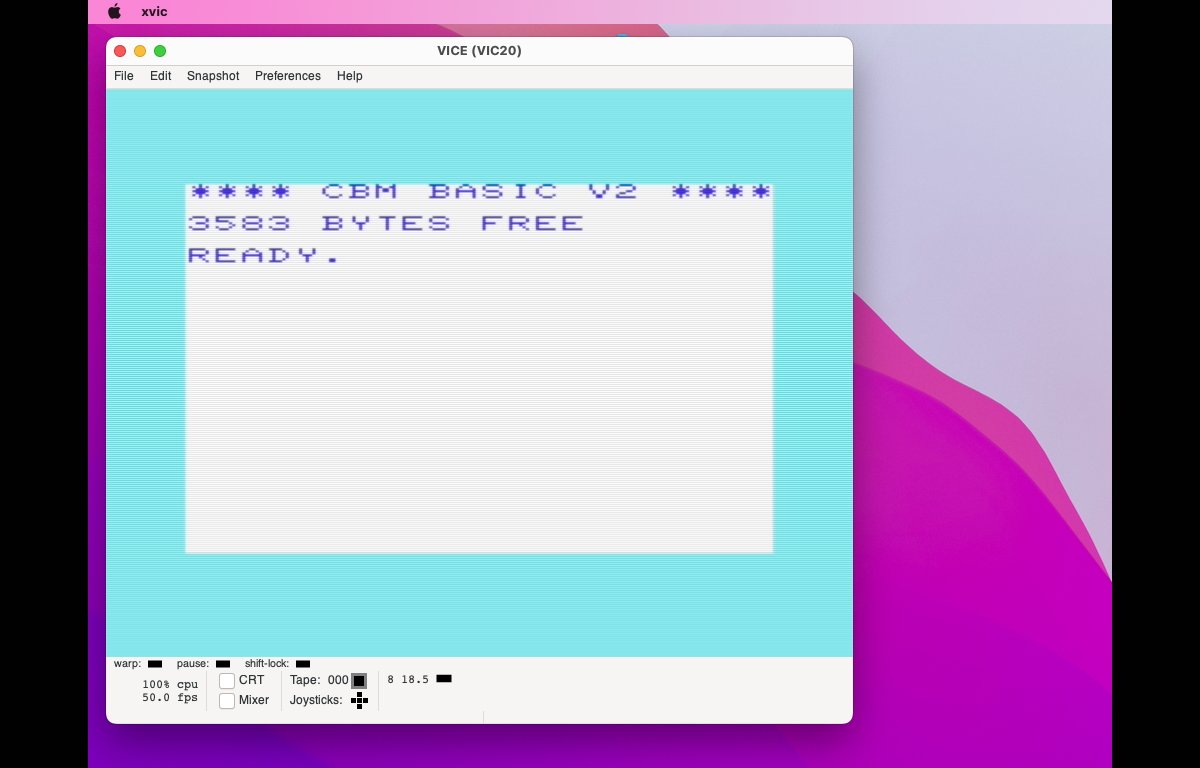Close the VICE window
Screen dimensions: 1200x768
(120, 51)
